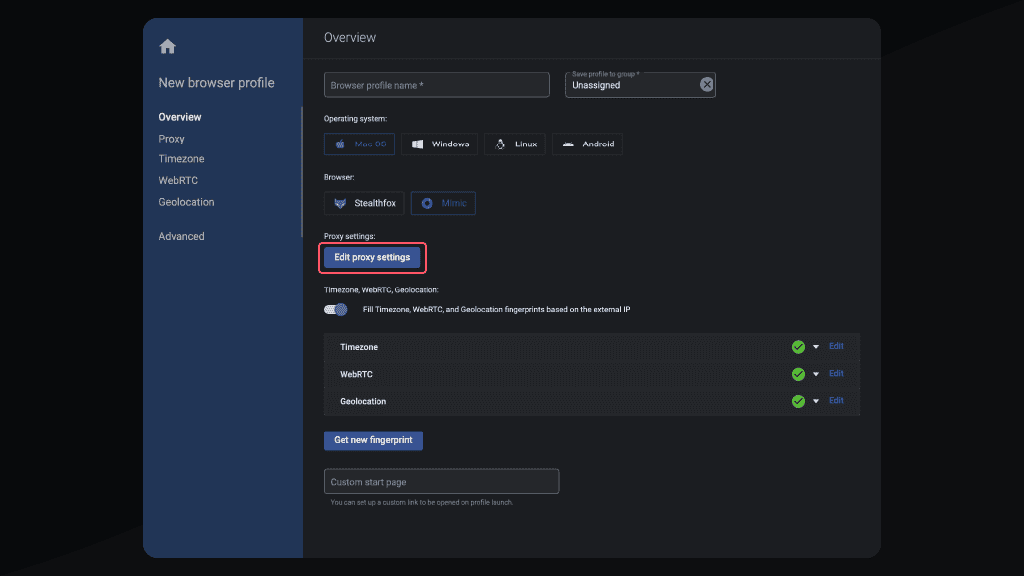Choose the Windows operating system option
1024x576 pixels.
tap(441, 144)
